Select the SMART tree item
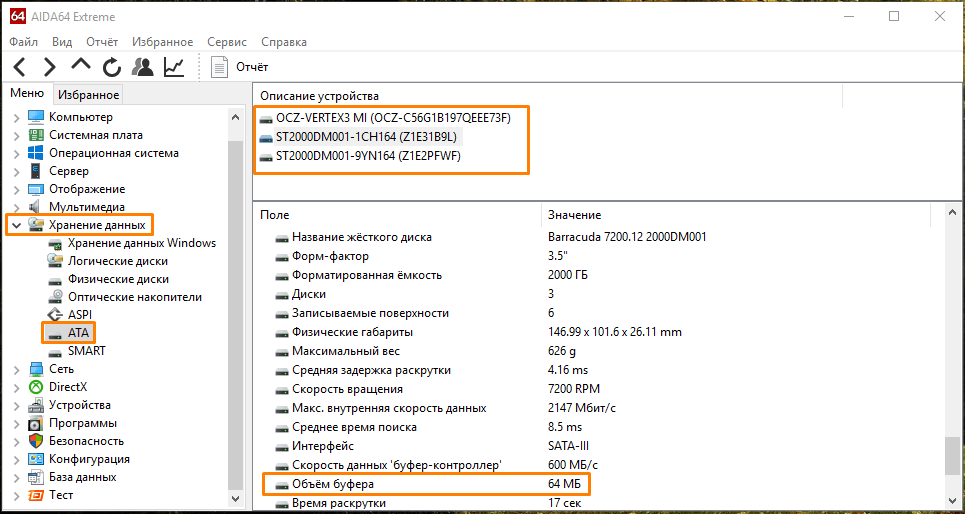 pos(86,351)
